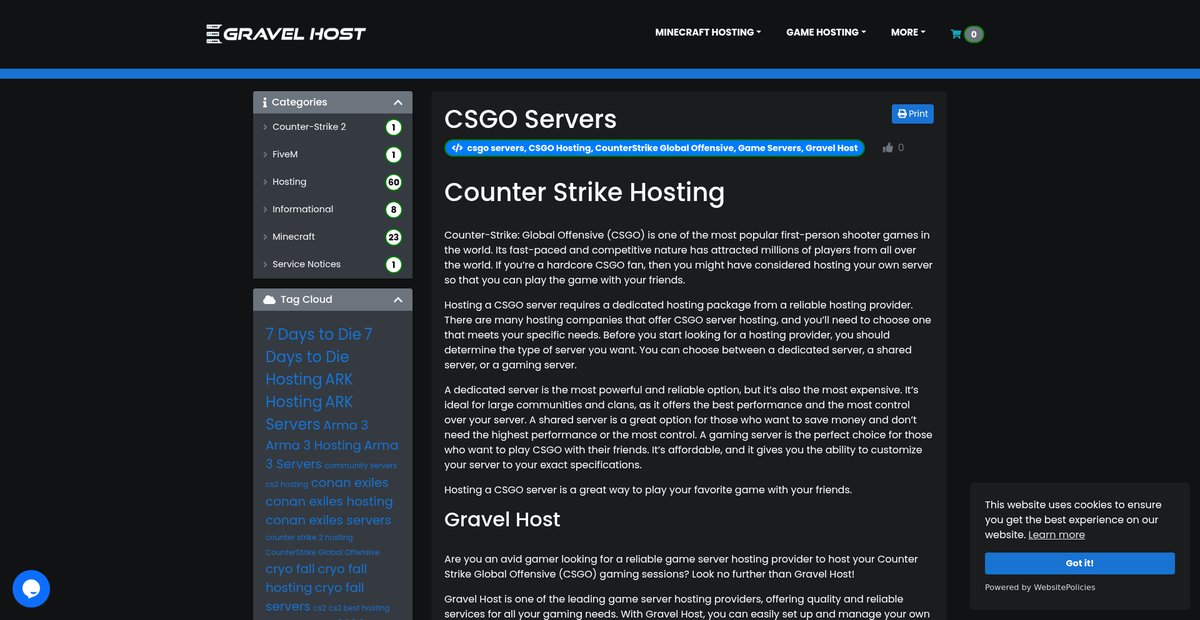
Task: Click the Counter Strike Hosting heading
Action: (x=584, y=192)
